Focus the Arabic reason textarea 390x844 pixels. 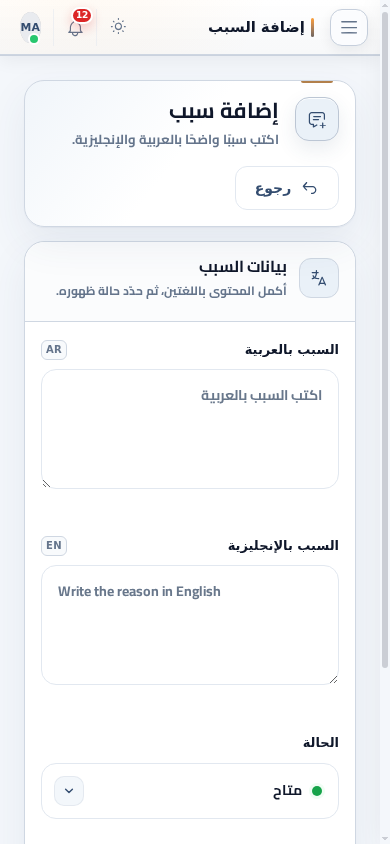(190, 429)
